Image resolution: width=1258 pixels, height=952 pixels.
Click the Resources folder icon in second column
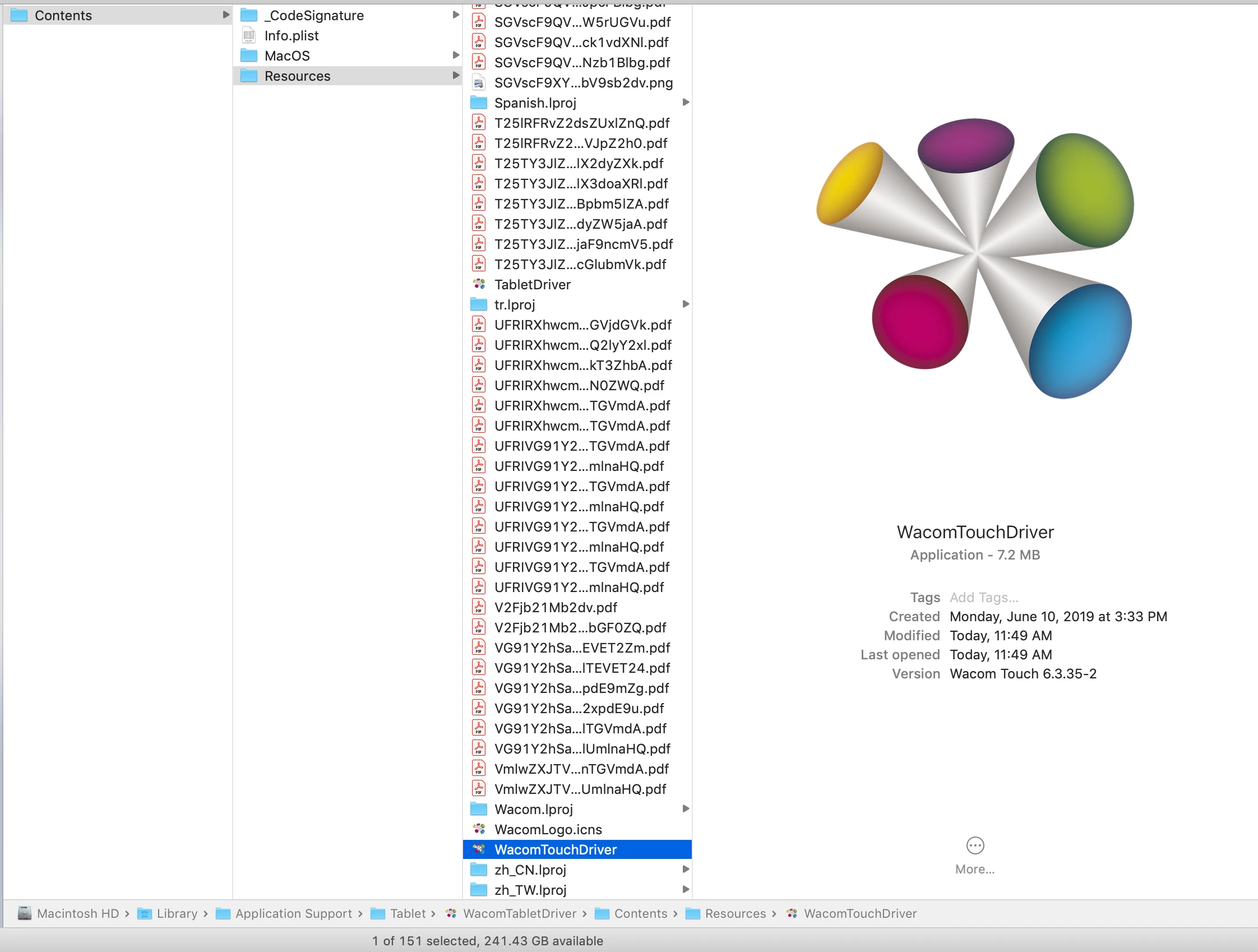click(248, 76)
